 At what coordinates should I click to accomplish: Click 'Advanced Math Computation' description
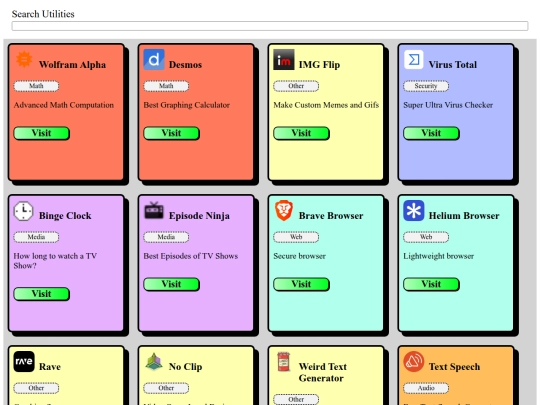click(x=64, y=105)
